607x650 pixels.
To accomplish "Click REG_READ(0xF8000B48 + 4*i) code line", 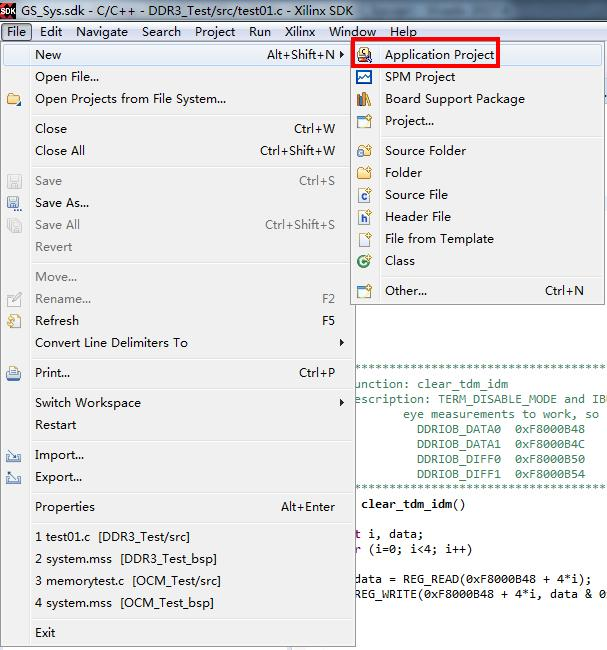I will [473, 579].
